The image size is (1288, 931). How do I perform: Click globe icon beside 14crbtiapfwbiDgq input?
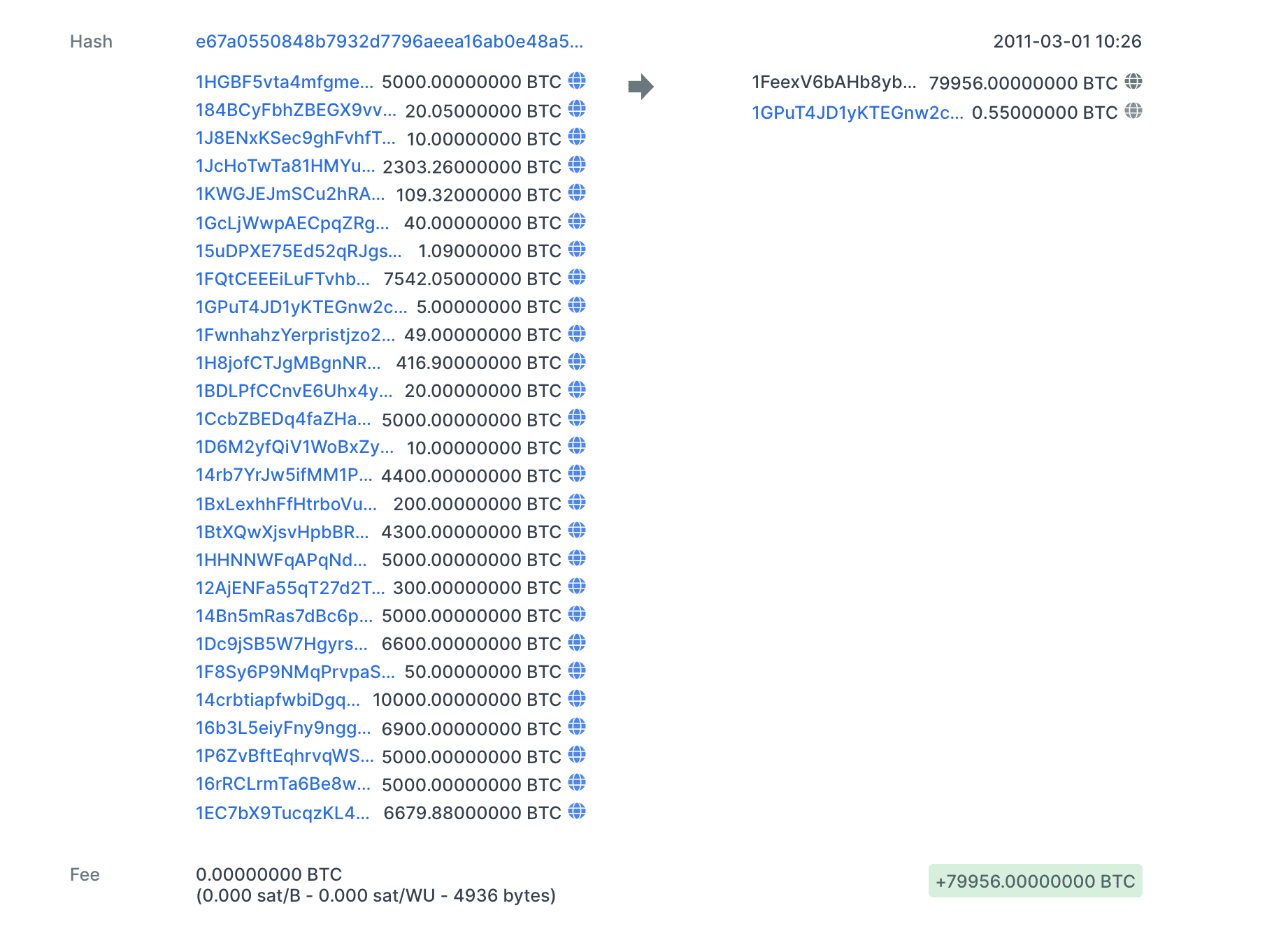pos(577,699)
